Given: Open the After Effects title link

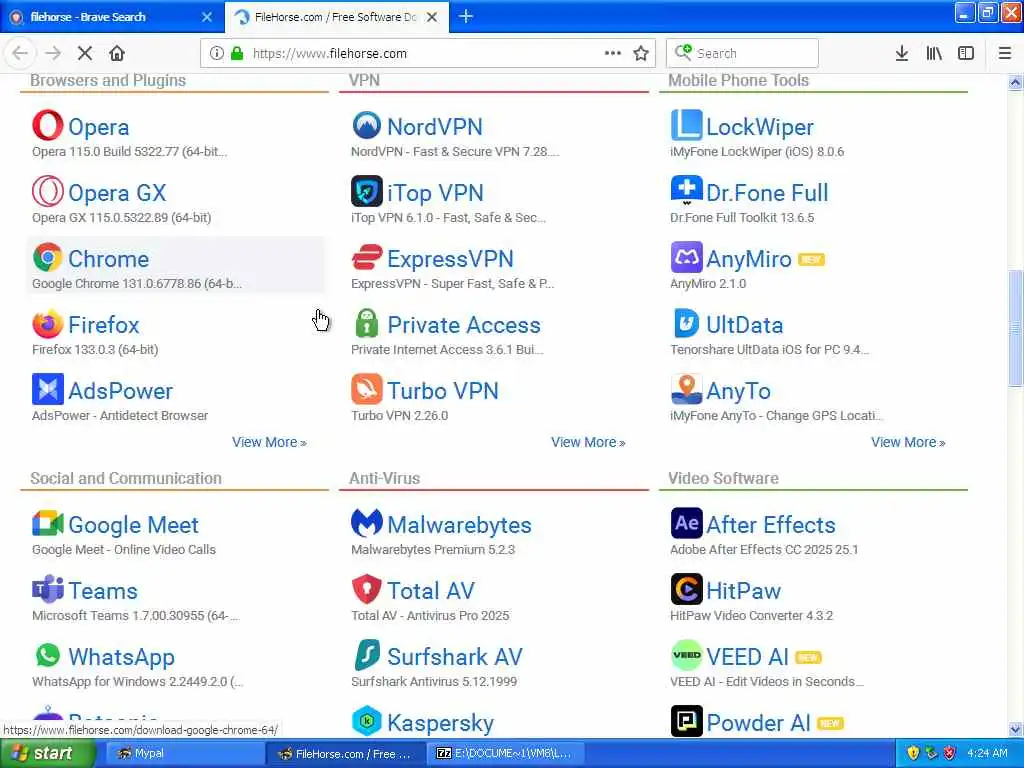Looking at the screenshot, I should (771, 525).
